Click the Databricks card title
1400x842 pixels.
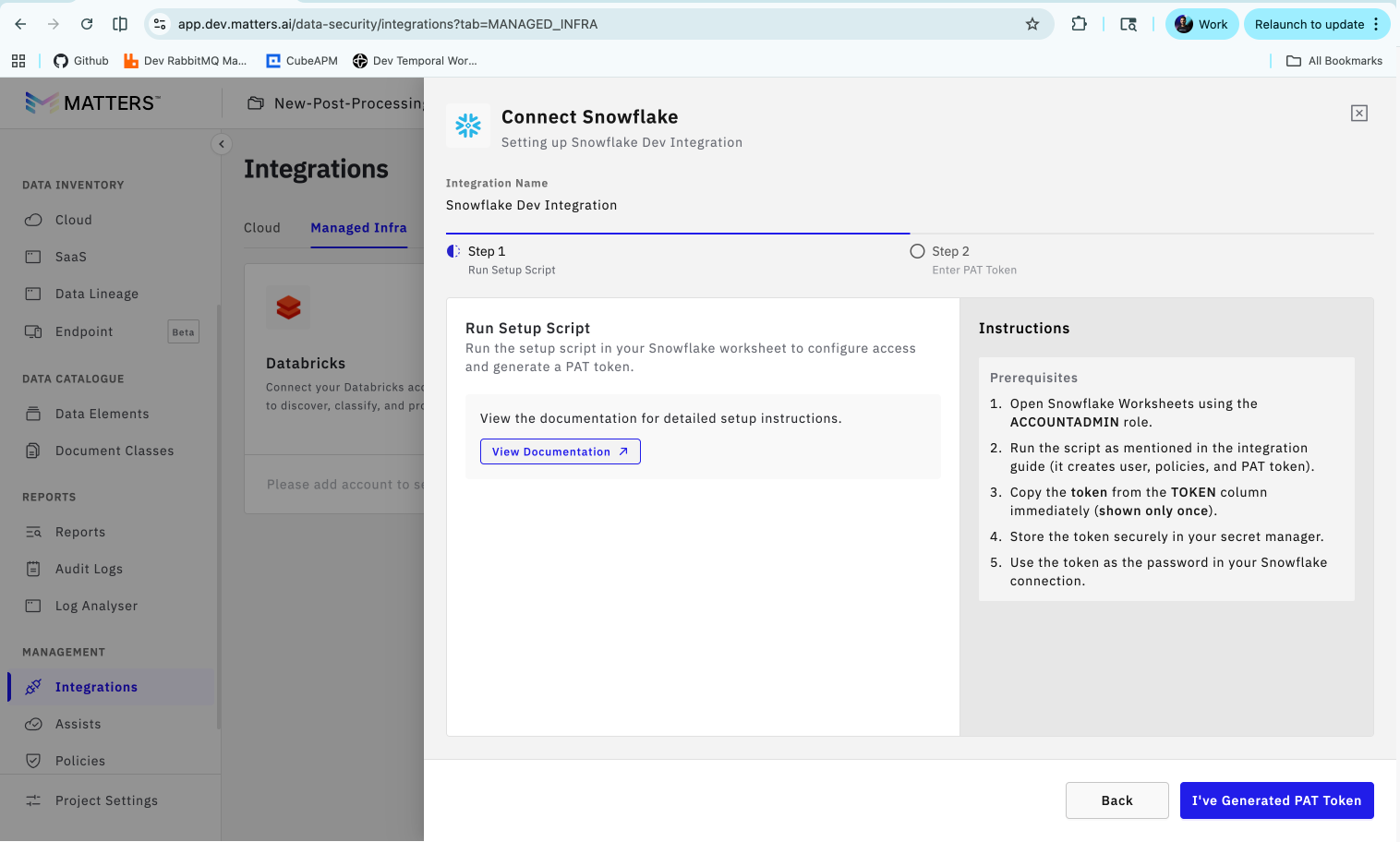[x=306, y=364]
